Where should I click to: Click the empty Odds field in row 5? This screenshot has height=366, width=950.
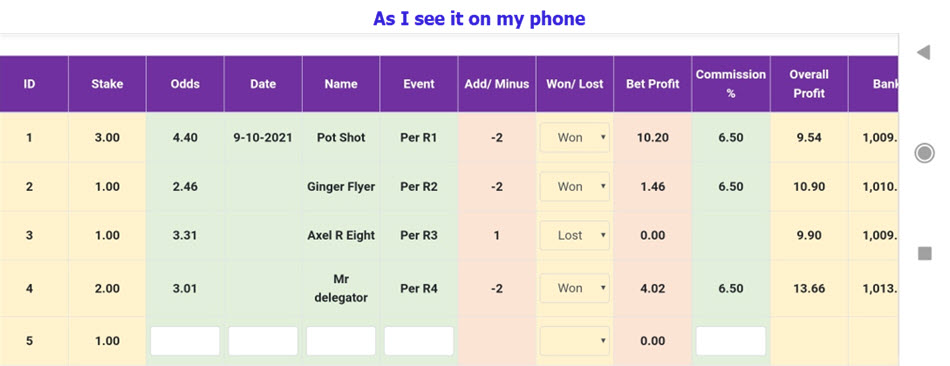(185, 341)
